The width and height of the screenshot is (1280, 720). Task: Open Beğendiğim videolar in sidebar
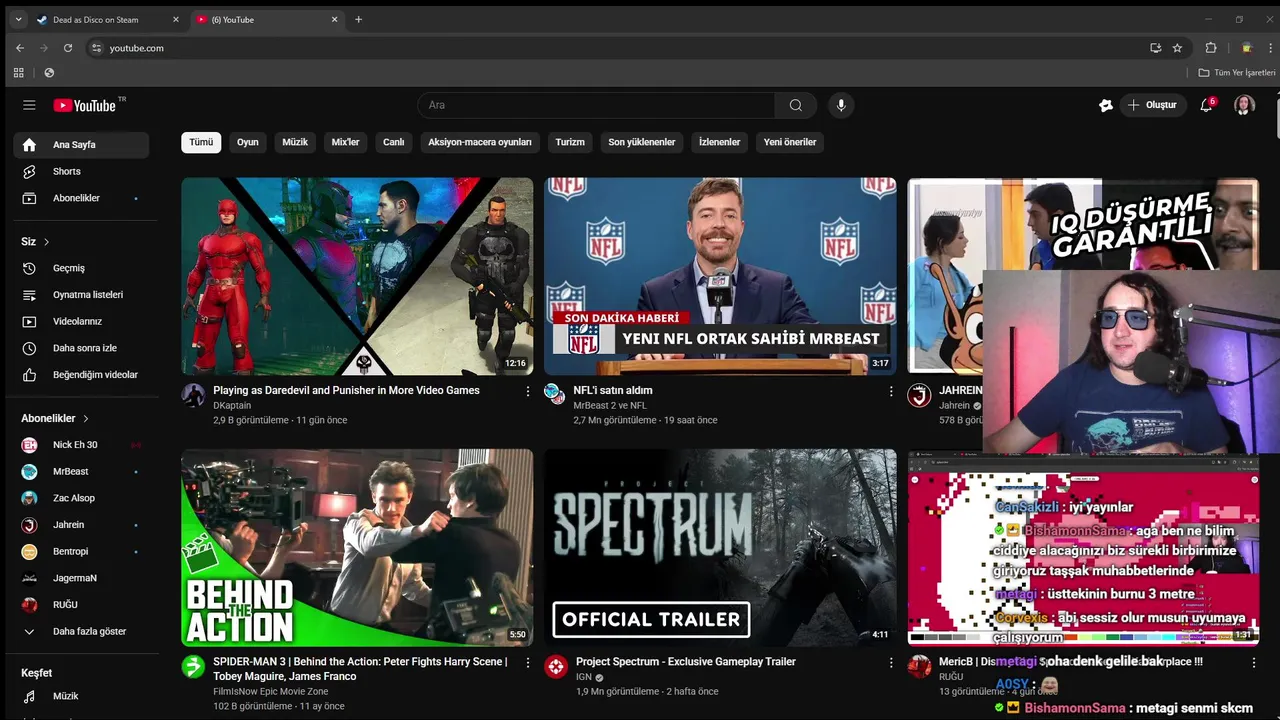click(82, 375)
